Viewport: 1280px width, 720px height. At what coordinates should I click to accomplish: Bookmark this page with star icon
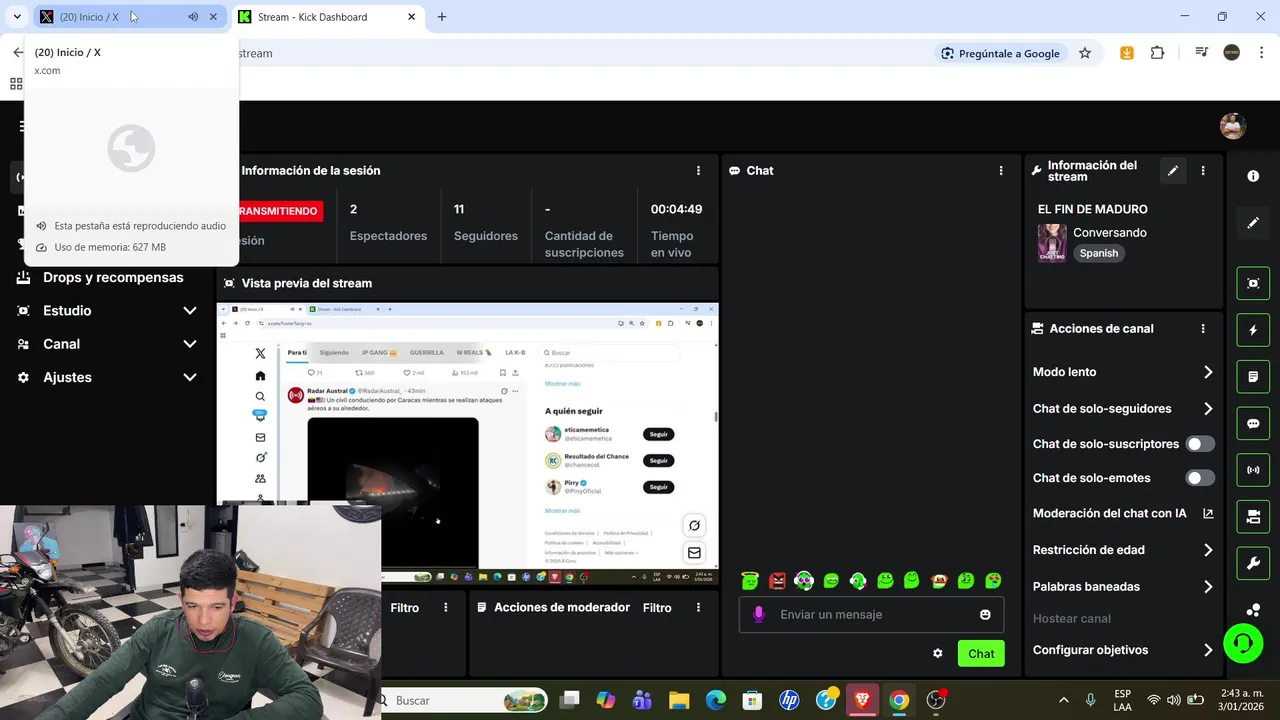(1085, 53)
